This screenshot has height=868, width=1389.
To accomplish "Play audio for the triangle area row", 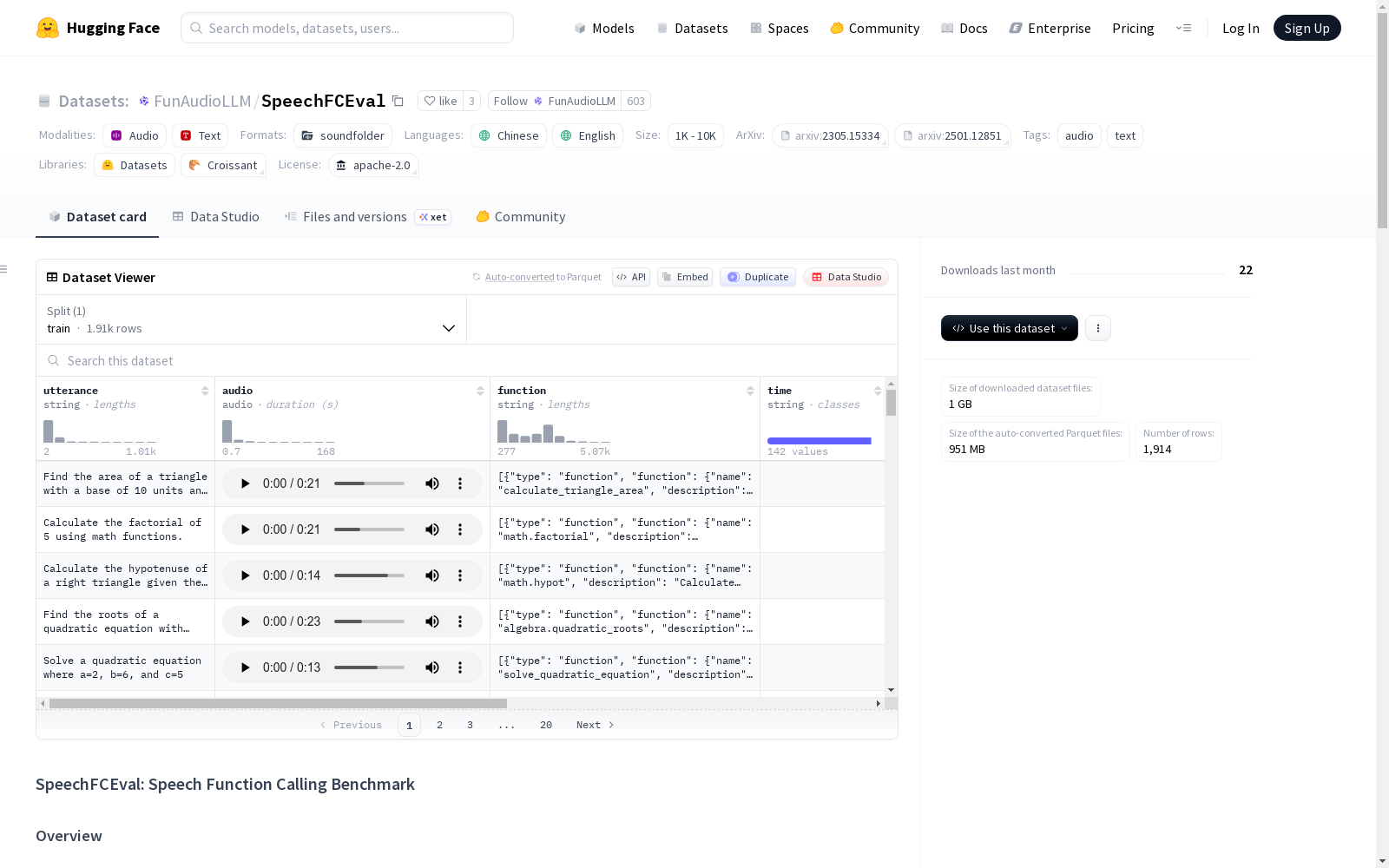I will tap(245, 483).
